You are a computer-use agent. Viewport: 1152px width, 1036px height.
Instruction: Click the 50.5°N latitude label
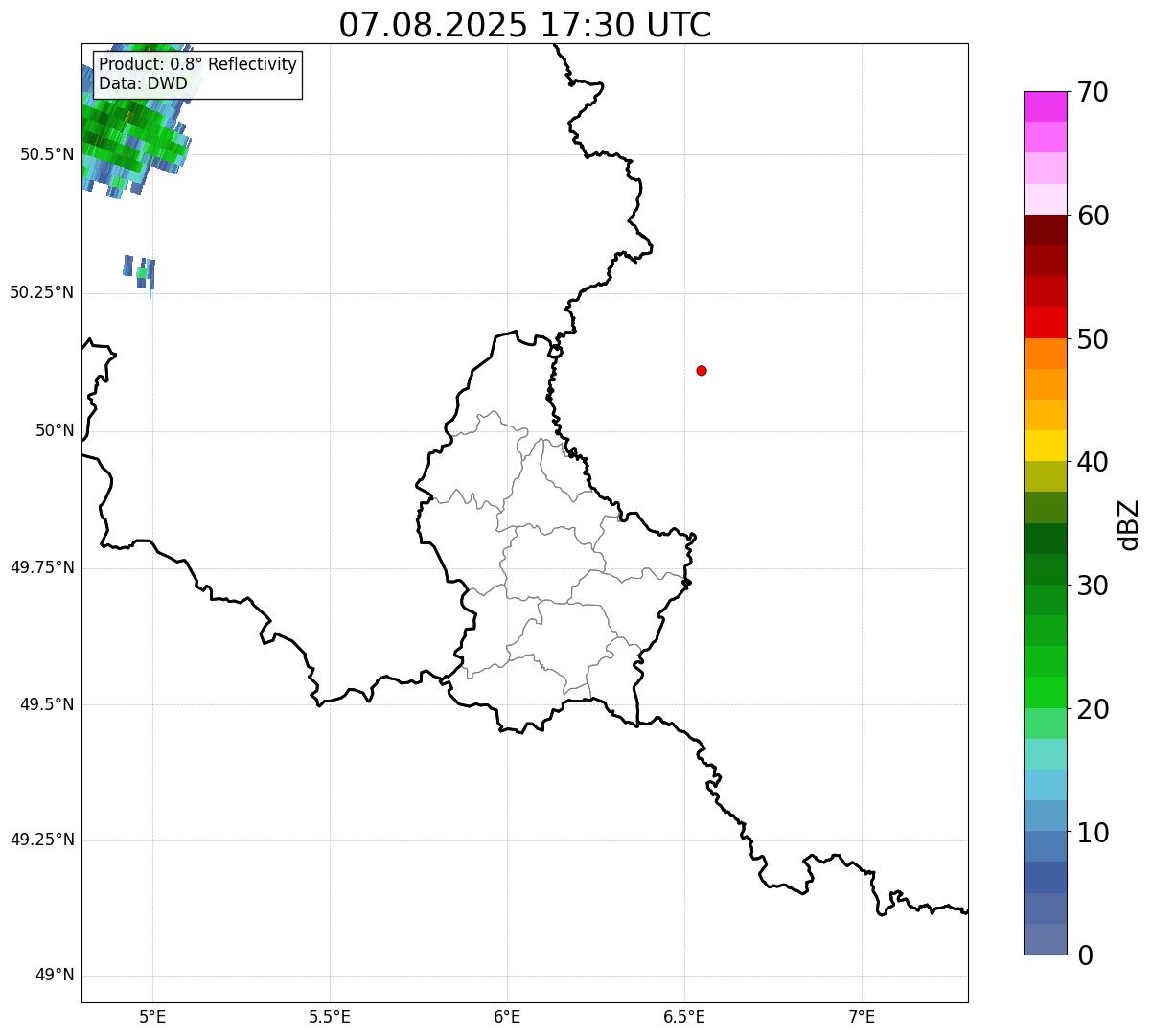pyautogui.click(x=47, y=154)
